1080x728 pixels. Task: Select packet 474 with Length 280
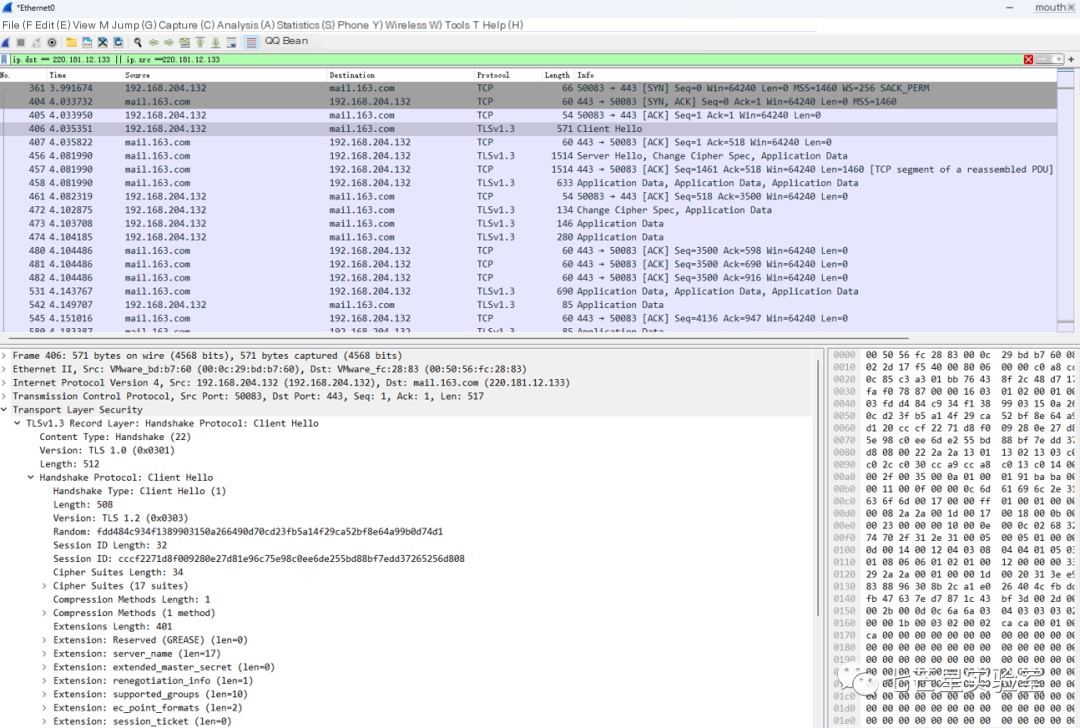tap(528, 237)
